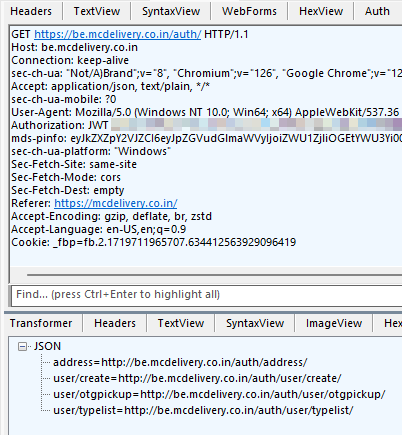Select the user/create JSON tree item
This screenshot has height=435, width=402.
197,378
